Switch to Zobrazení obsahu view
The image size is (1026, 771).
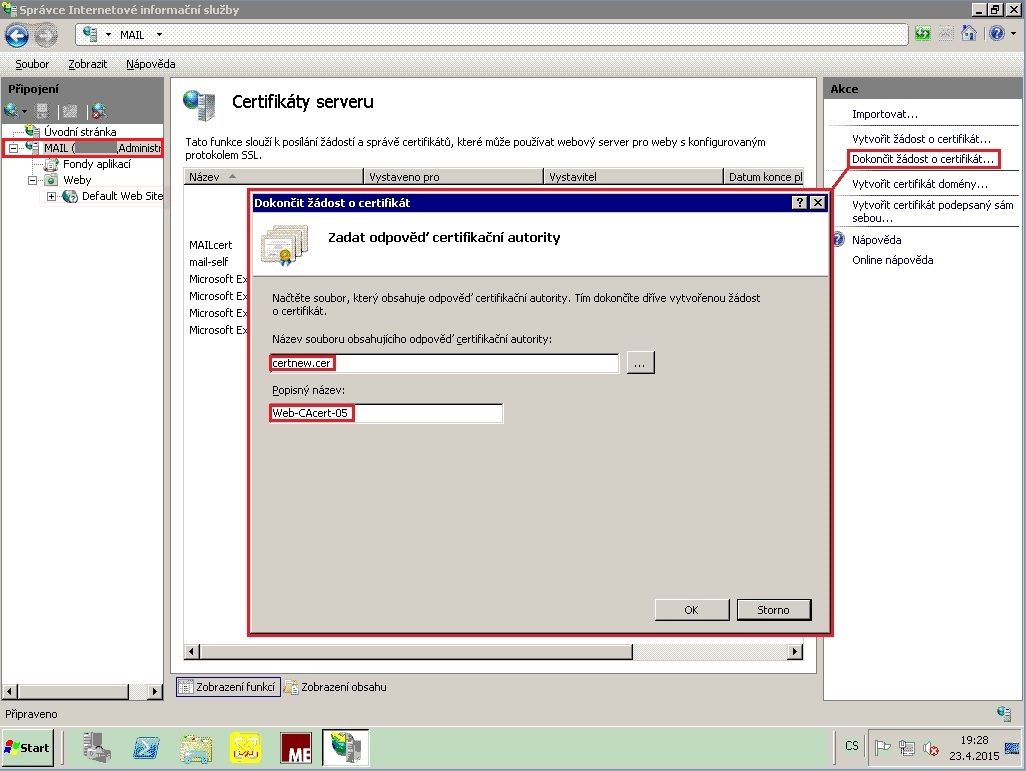click(336, 687)
